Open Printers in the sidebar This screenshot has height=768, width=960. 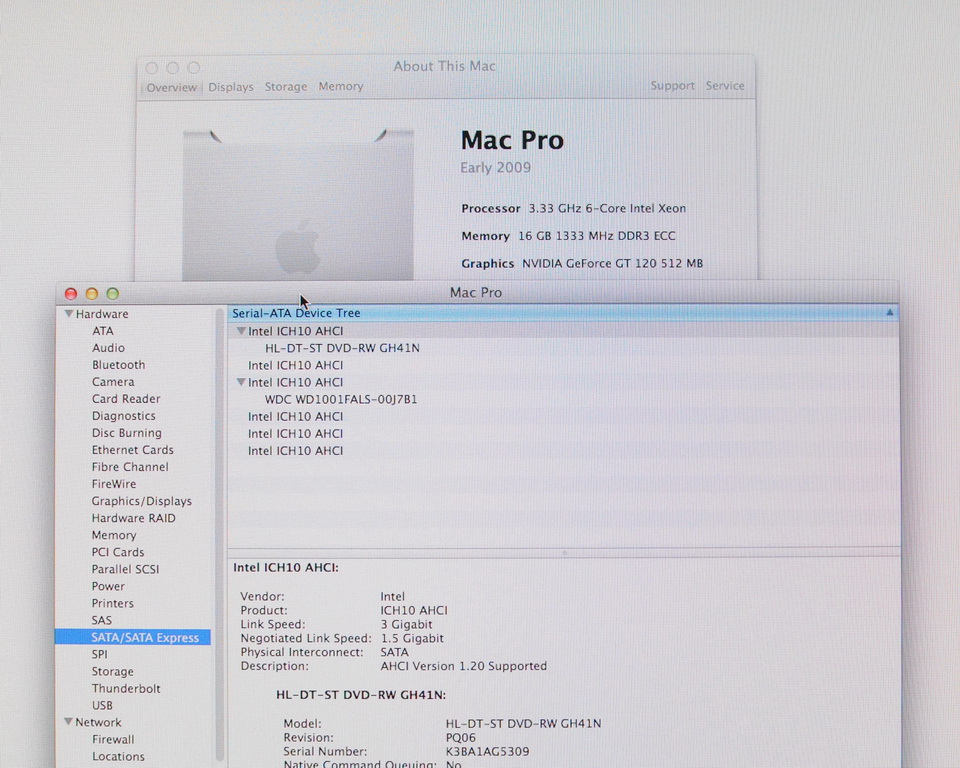click(113, 603)
